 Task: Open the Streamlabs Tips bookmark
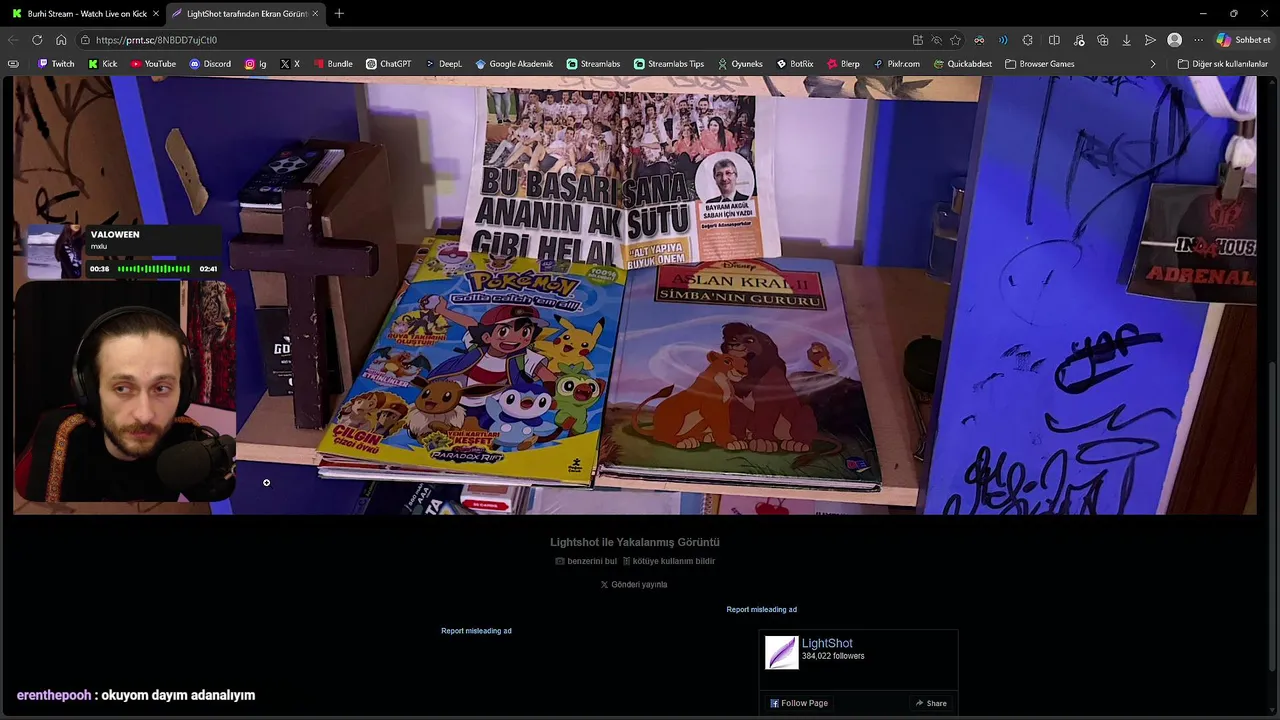point(669,64)
